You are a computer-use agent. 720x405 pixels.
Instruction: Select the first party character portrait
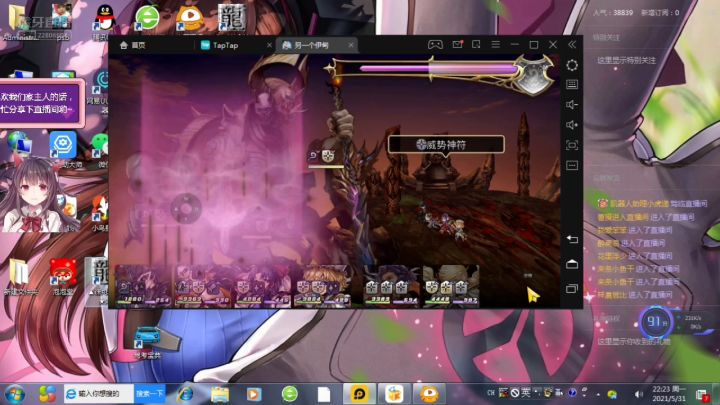pyautogui.click(x=143, y=285)
